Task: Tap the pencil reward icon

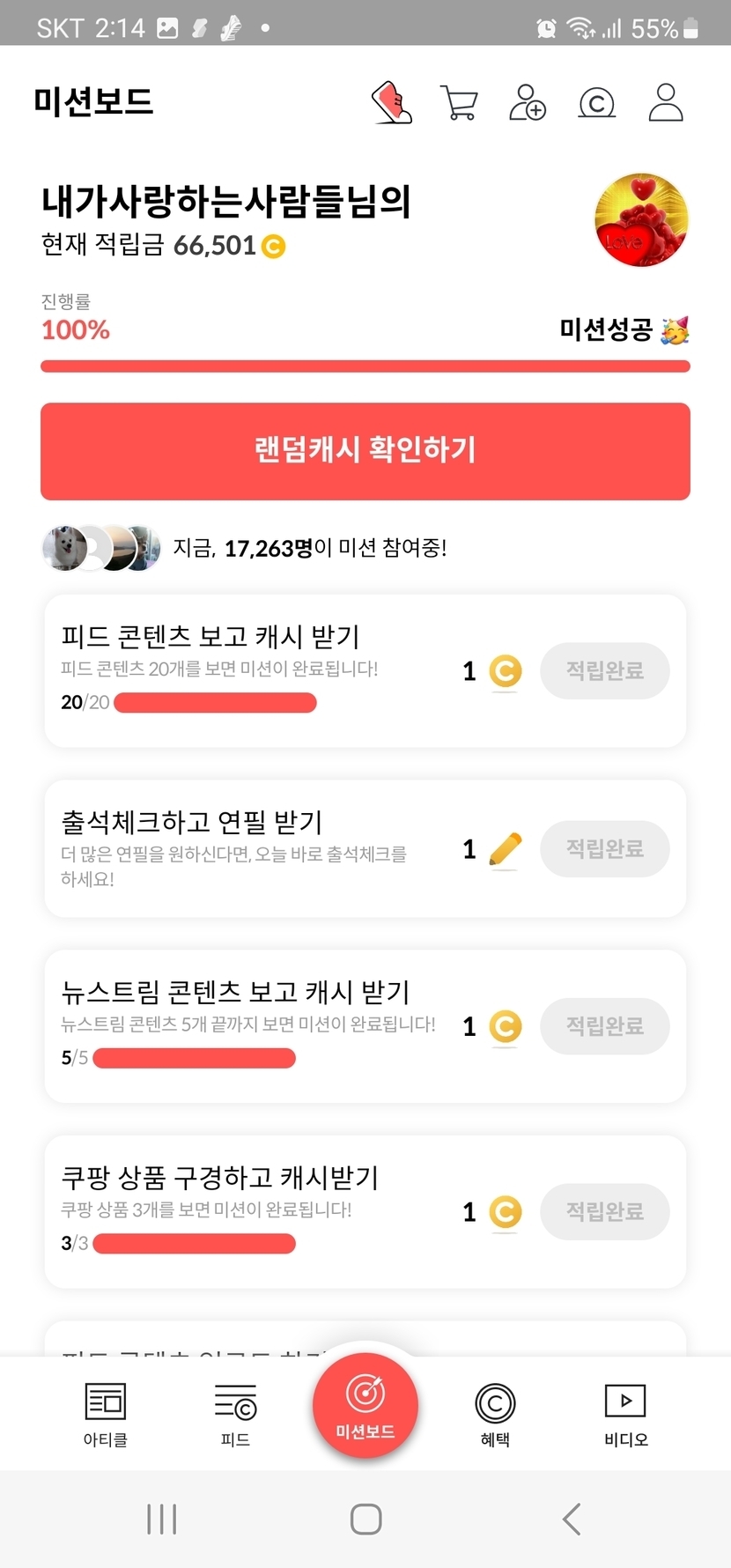Action: tap(505, 849)
